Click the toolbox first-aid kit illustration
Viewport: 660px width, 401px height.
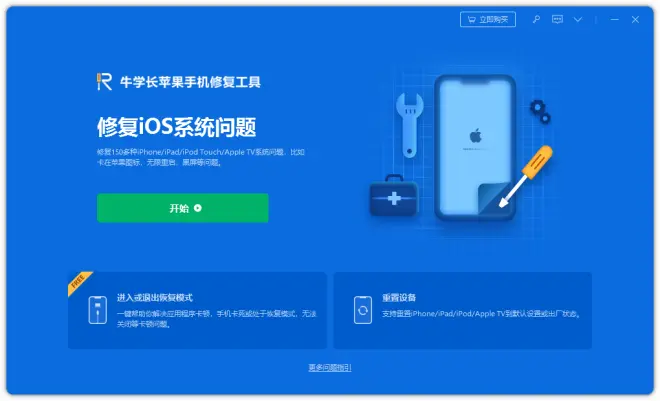394,195
